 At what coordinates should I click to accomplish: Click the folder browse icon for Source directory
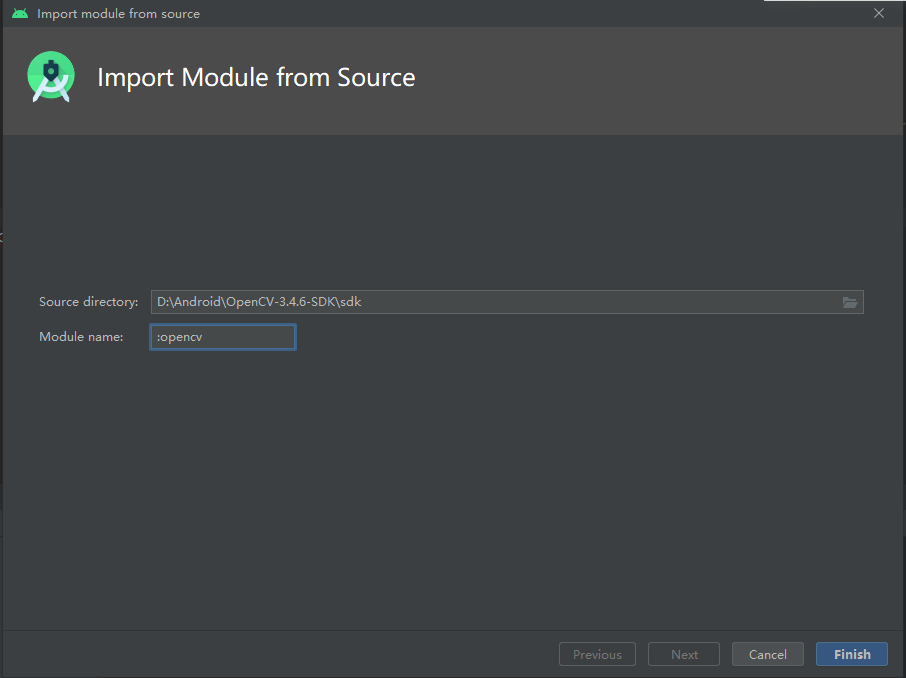[x=850, y=302]
